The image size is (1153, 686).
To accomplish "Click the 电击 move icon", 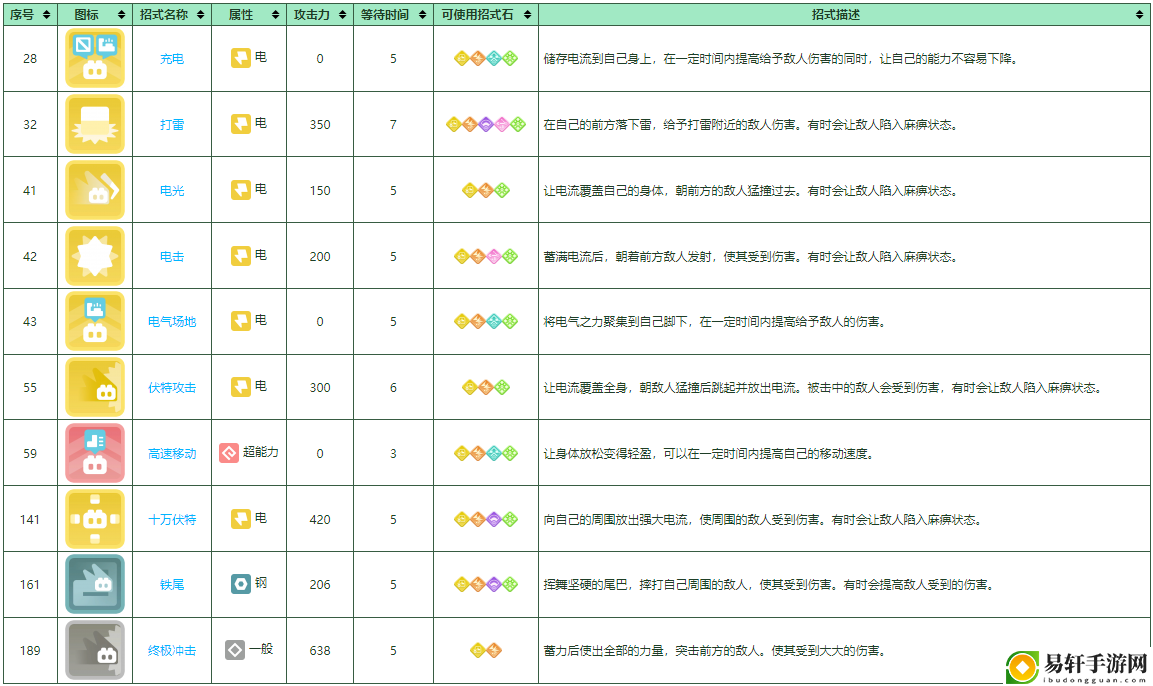I will [95, 256].
